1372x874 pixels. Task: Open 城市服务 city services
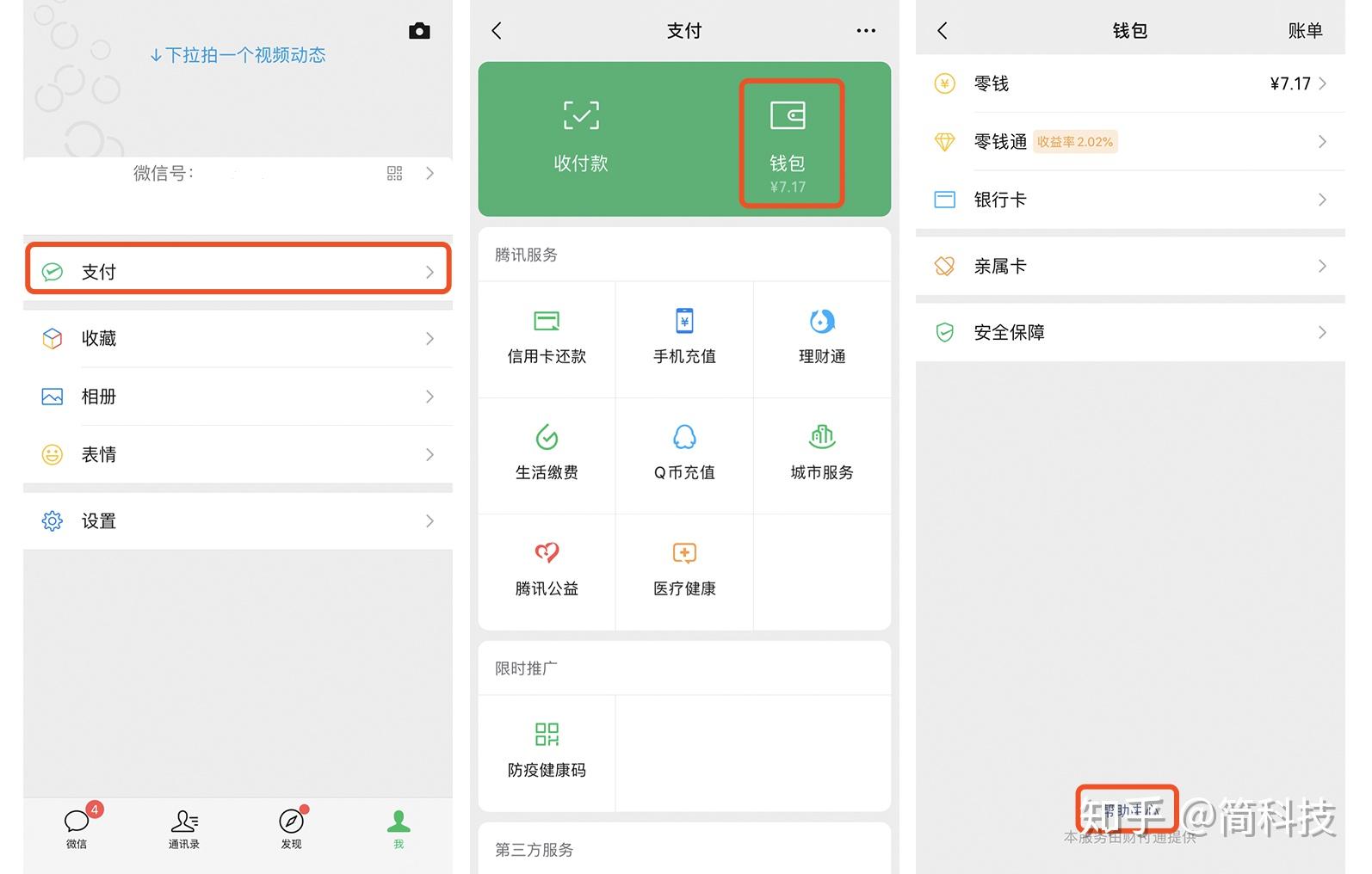[x=822, y=455]
